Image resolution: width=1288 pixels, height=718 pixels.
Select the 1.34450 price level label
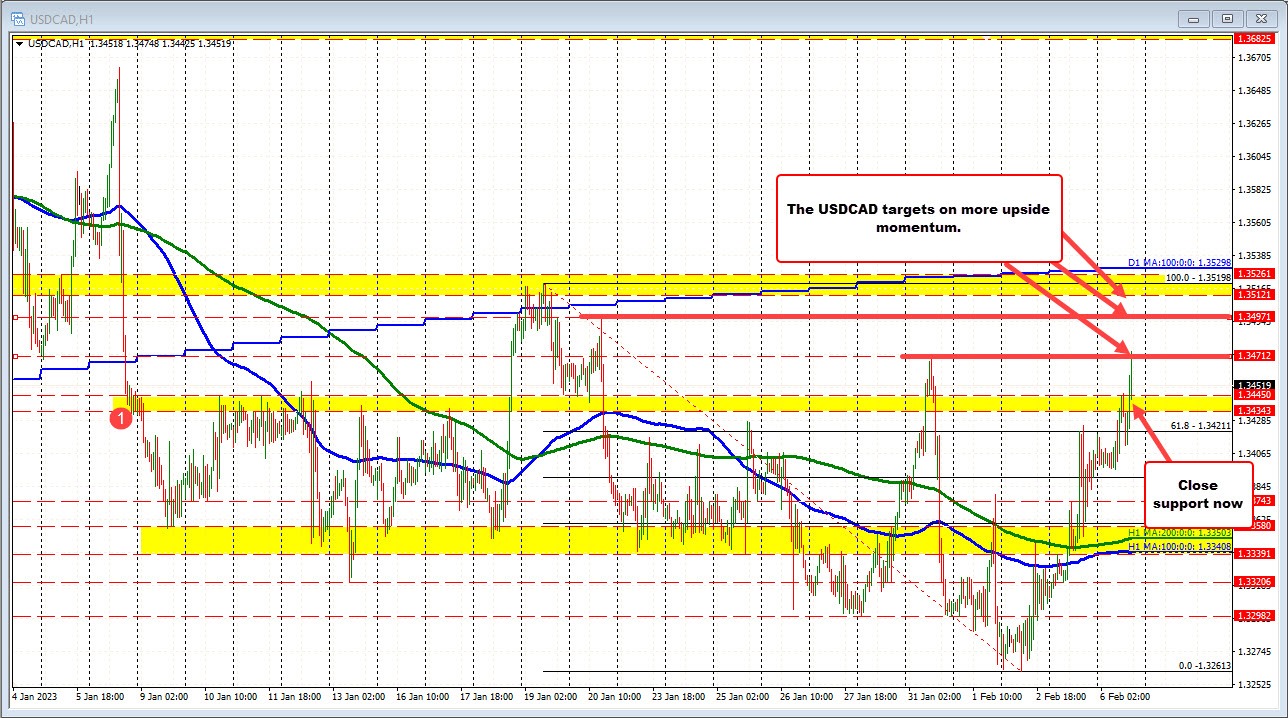pyautogui.click(x=1253, y=396)
